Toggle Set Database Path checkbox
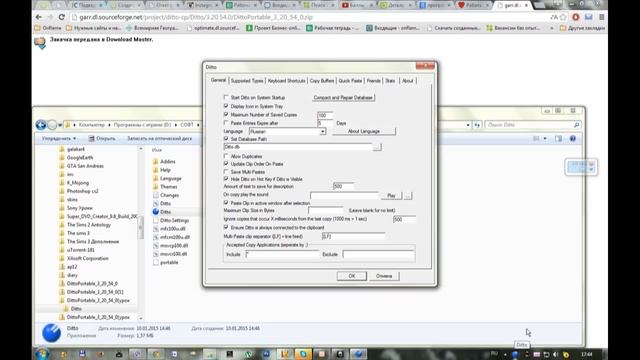This screenshot has width=640, height=360. pos(226,139)
